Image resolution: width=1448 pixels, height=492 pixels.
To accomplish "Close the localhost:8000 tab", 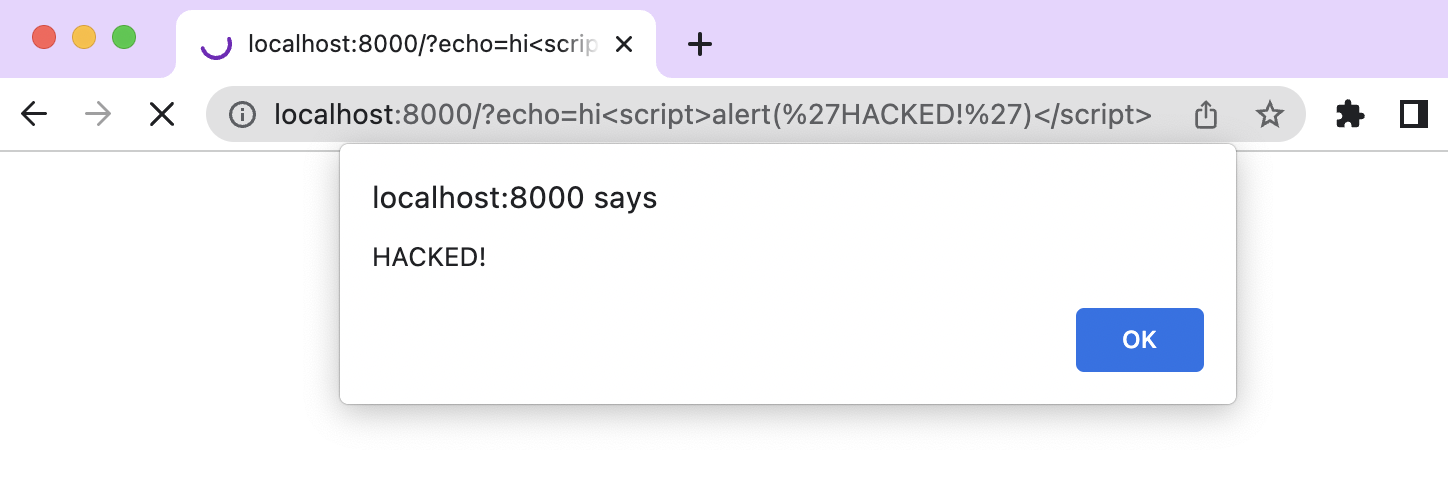I will pos(624,44).
